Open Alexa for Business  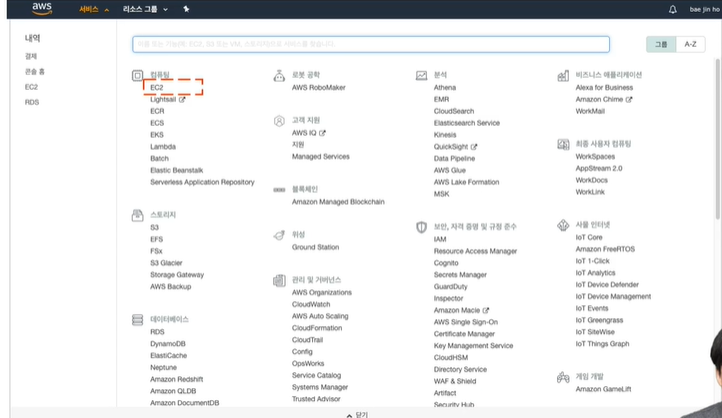(604, 87)
